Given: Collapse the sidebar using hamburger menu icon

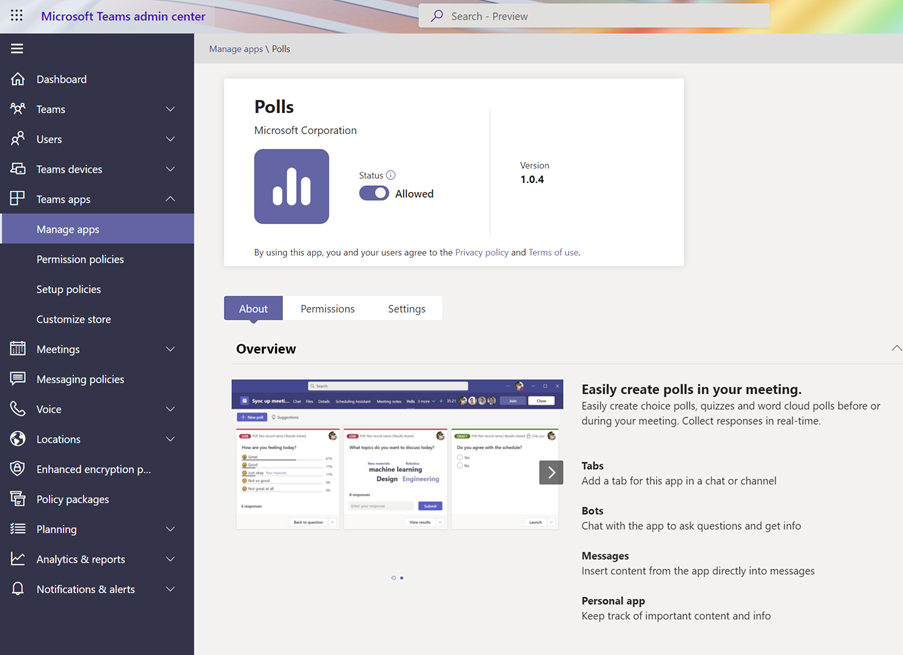Looking at the screenshot, I should tap(17, 49).
